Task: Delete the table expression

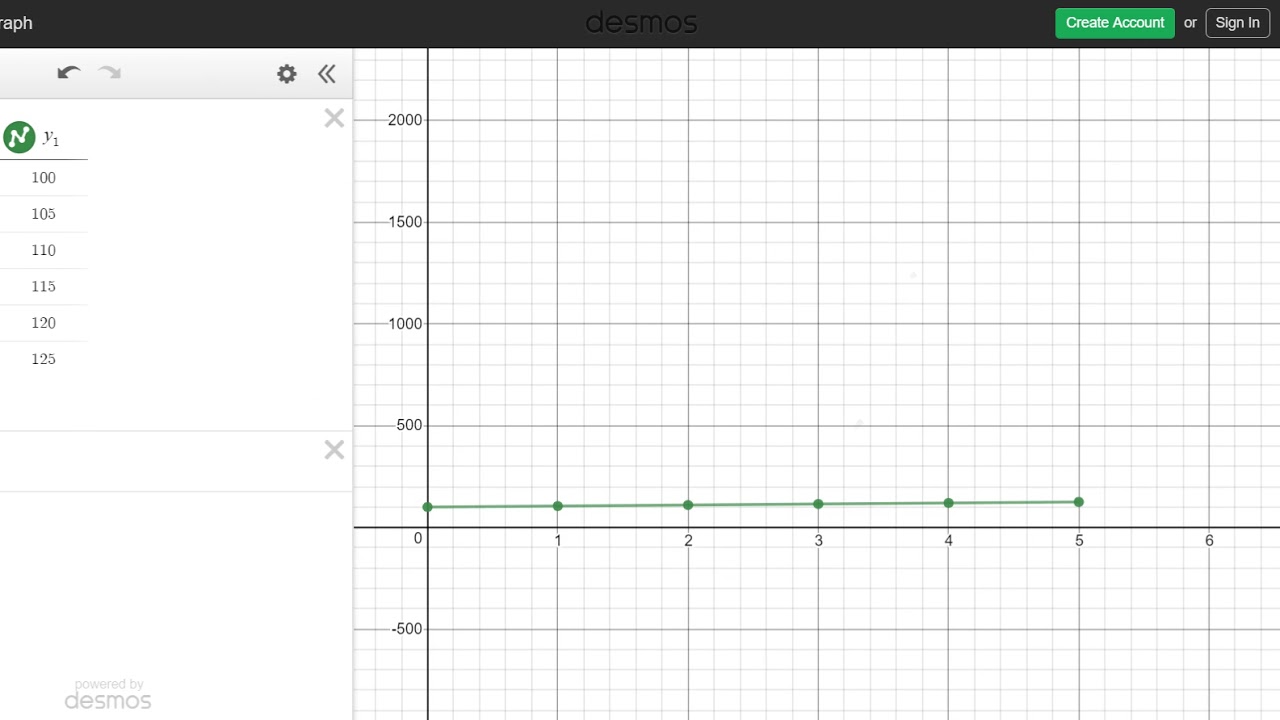Action: [x=334, y=118]
